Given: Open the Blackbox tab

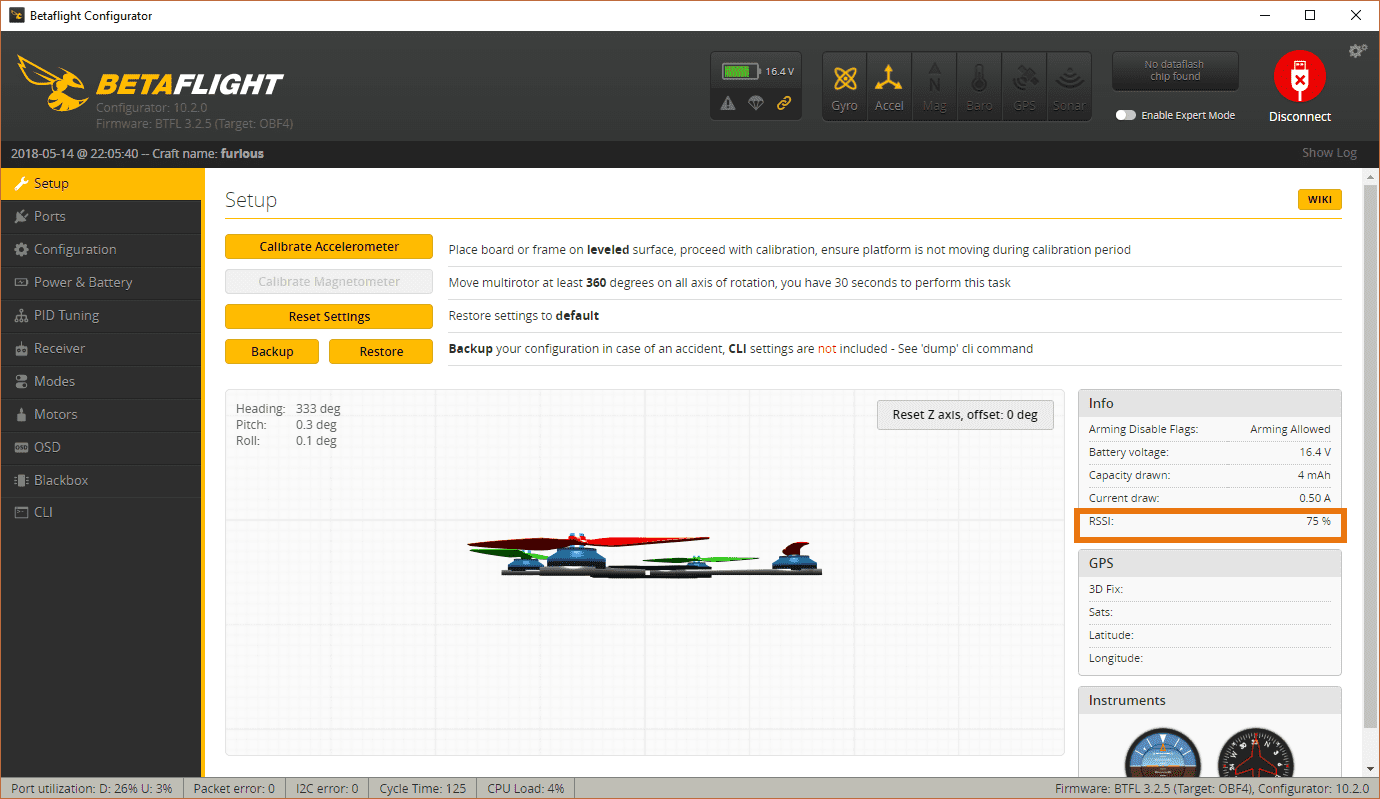Looking at the screenshot, I should tap(101, 480).
